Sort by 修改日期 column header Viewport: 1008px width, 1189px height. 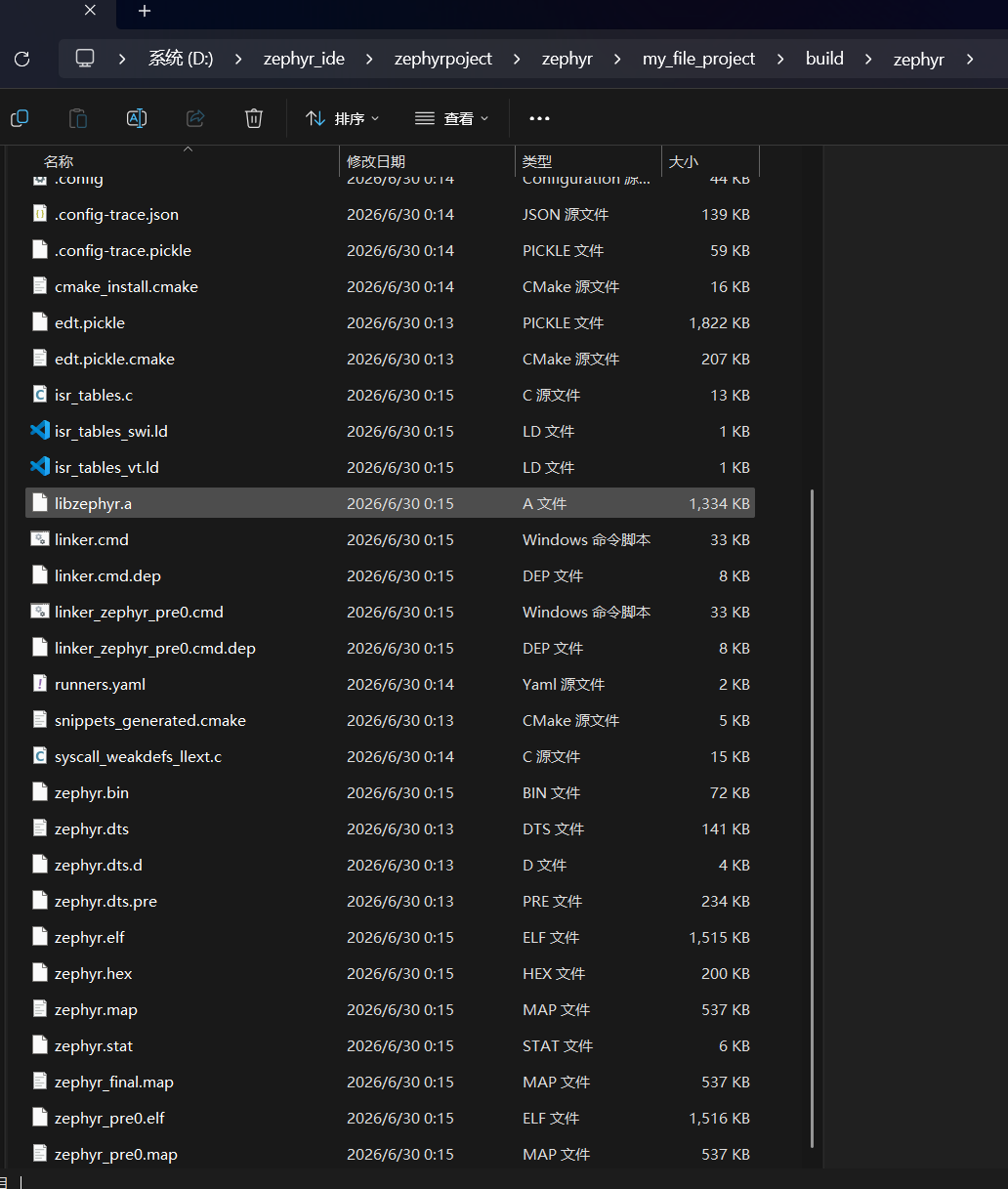click(376, 161)
